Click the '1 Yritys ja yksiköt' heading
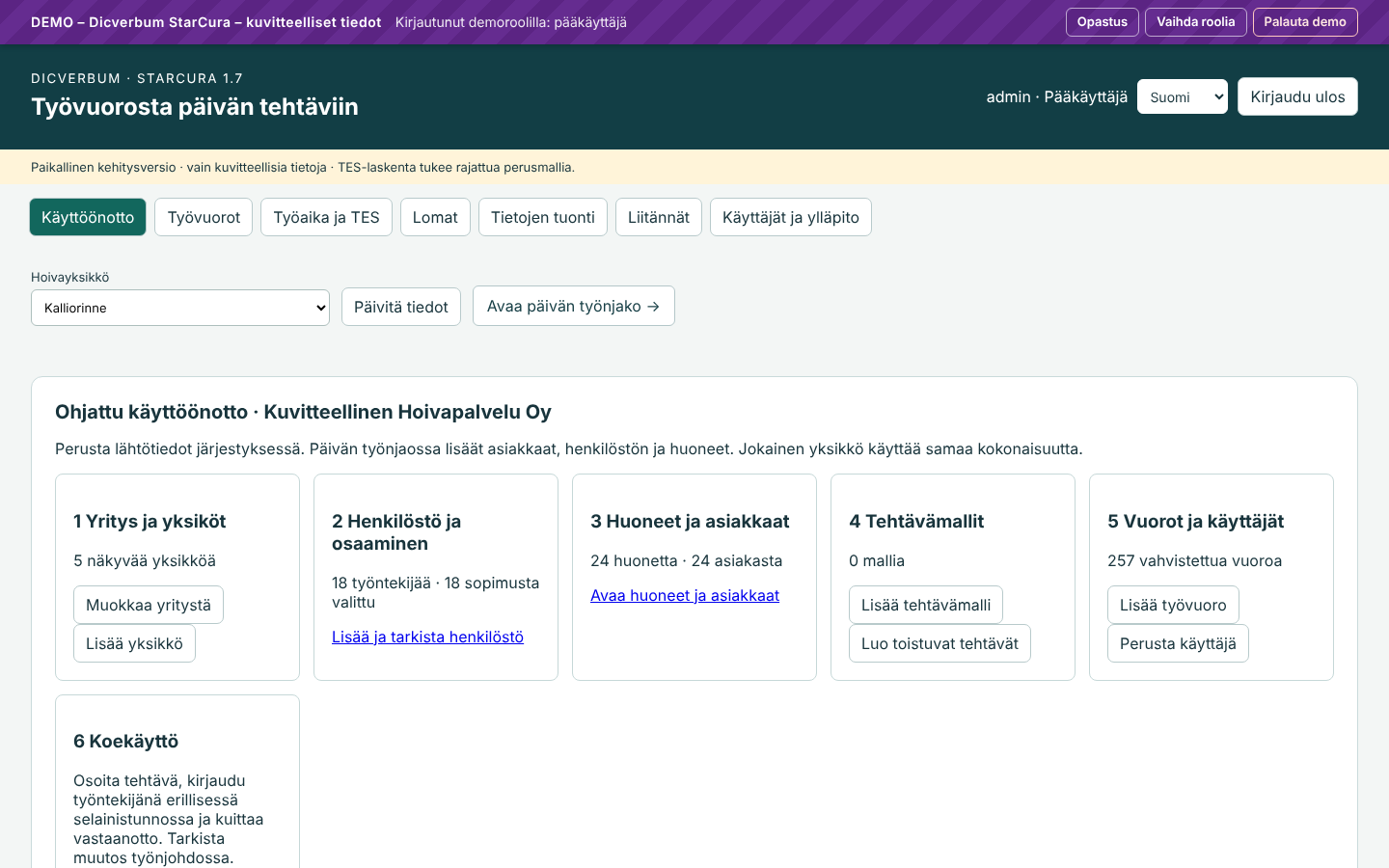This screenshot has height=868, width=1389. point(150,521)
